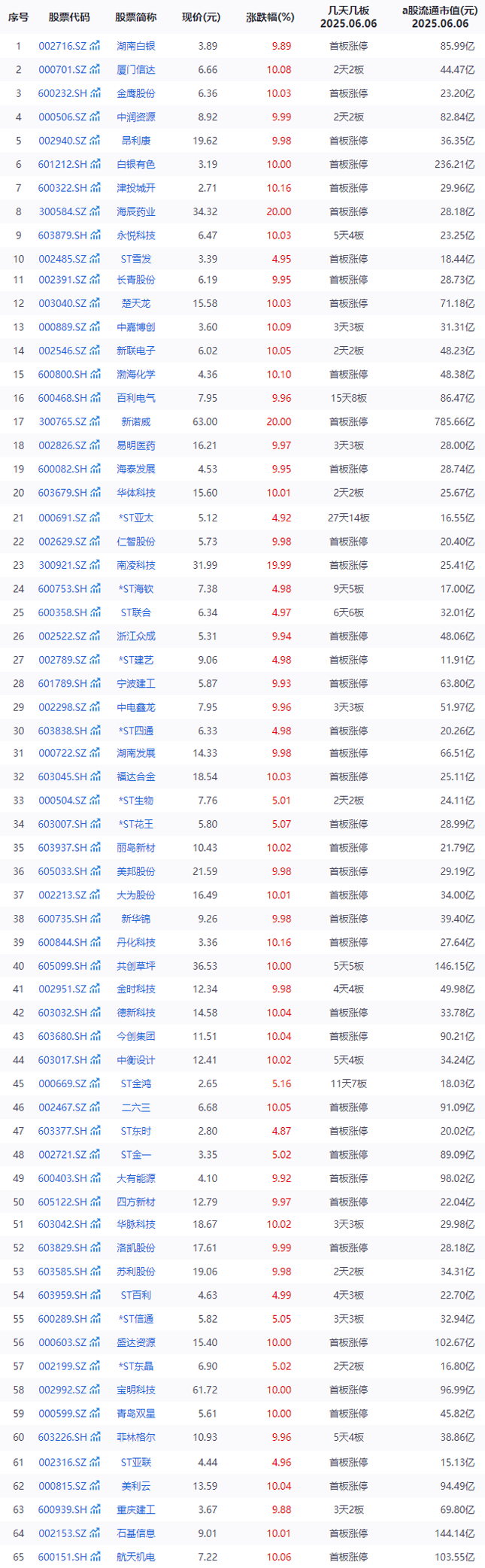Open chart icon beside 003040.SZ
The height and width of the screenshot is (1568, 485).
point(95,303)
